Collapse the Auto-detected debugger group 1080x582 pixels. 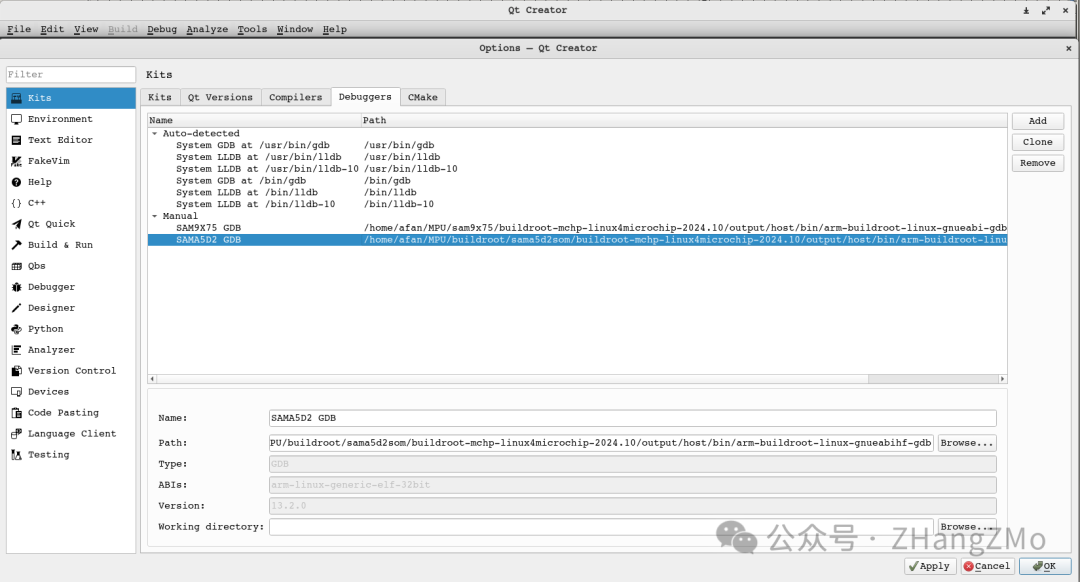155,134
